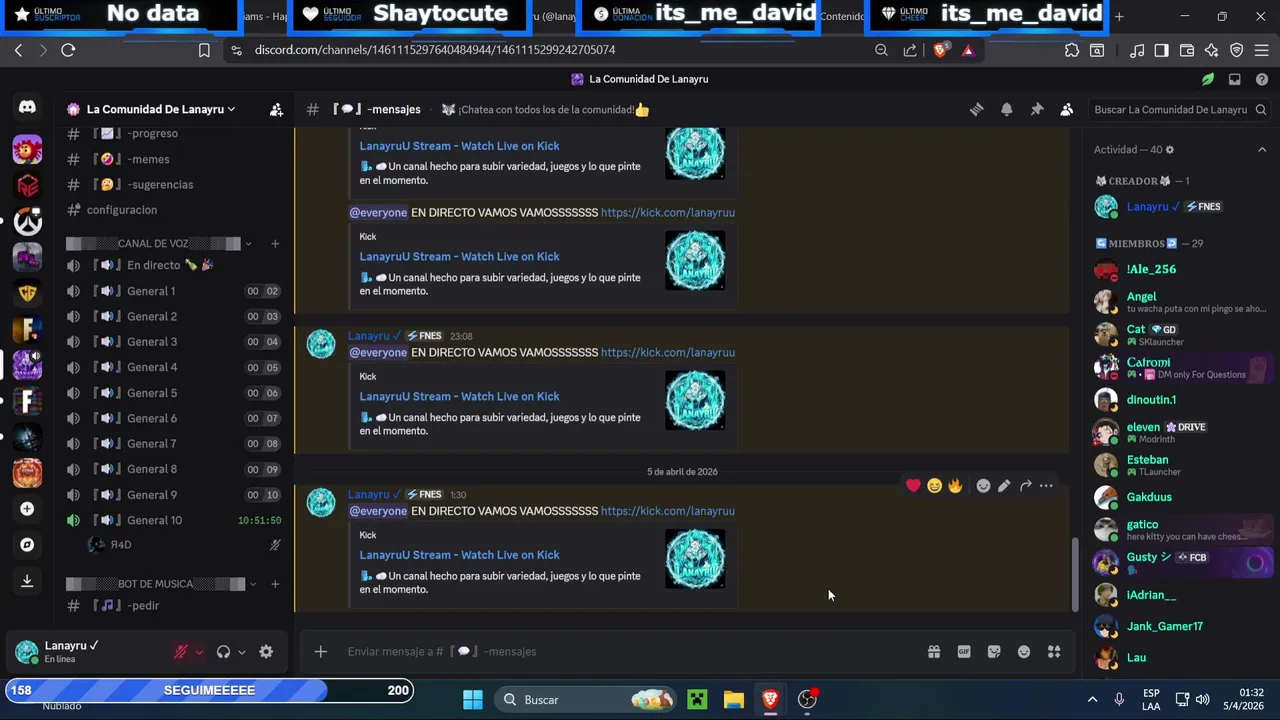Toggle headphones deafen in user panel
Screen dimensions: 1280x720
[223, 651]
